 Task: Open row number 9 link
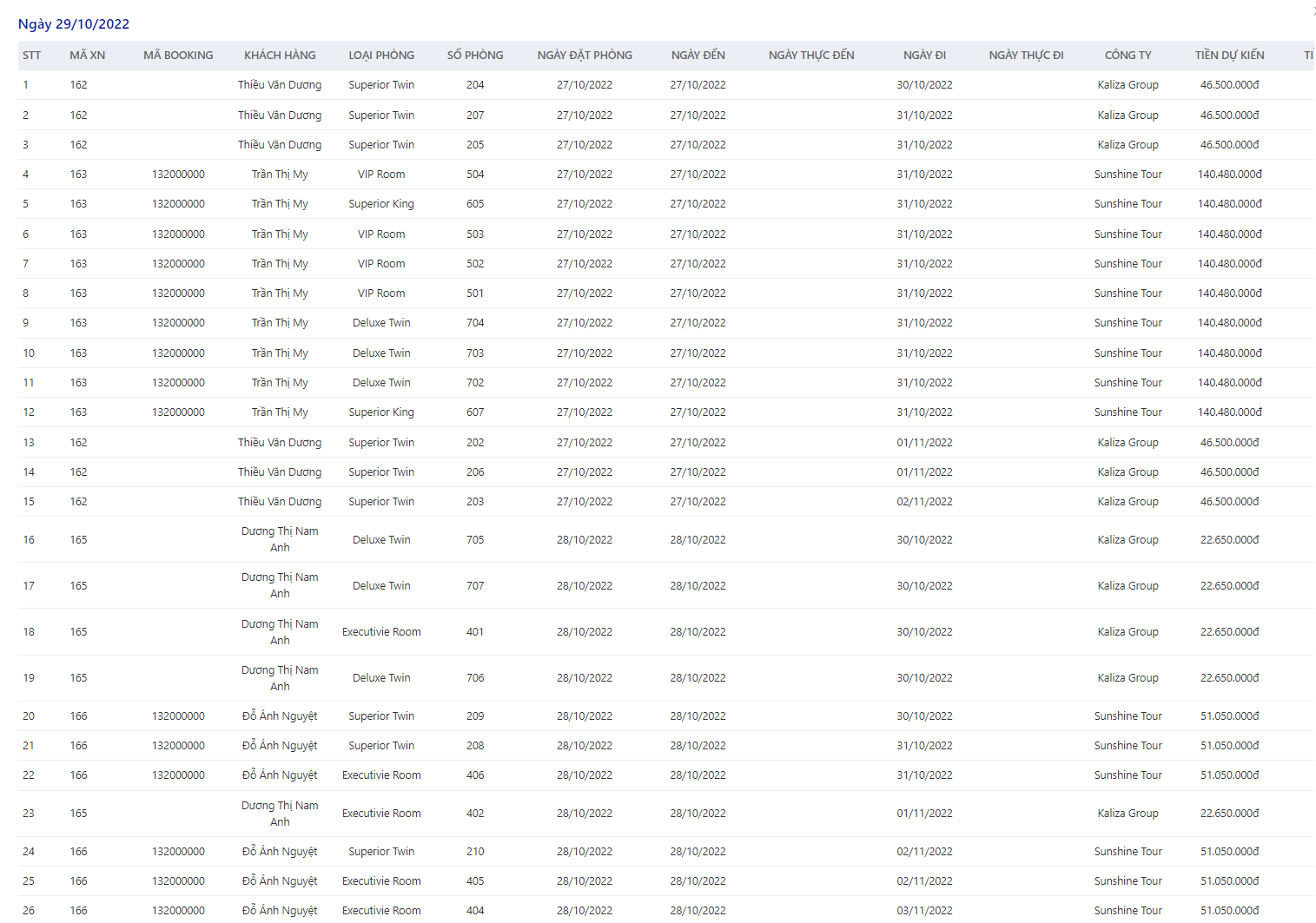click(x=26, y=323)
